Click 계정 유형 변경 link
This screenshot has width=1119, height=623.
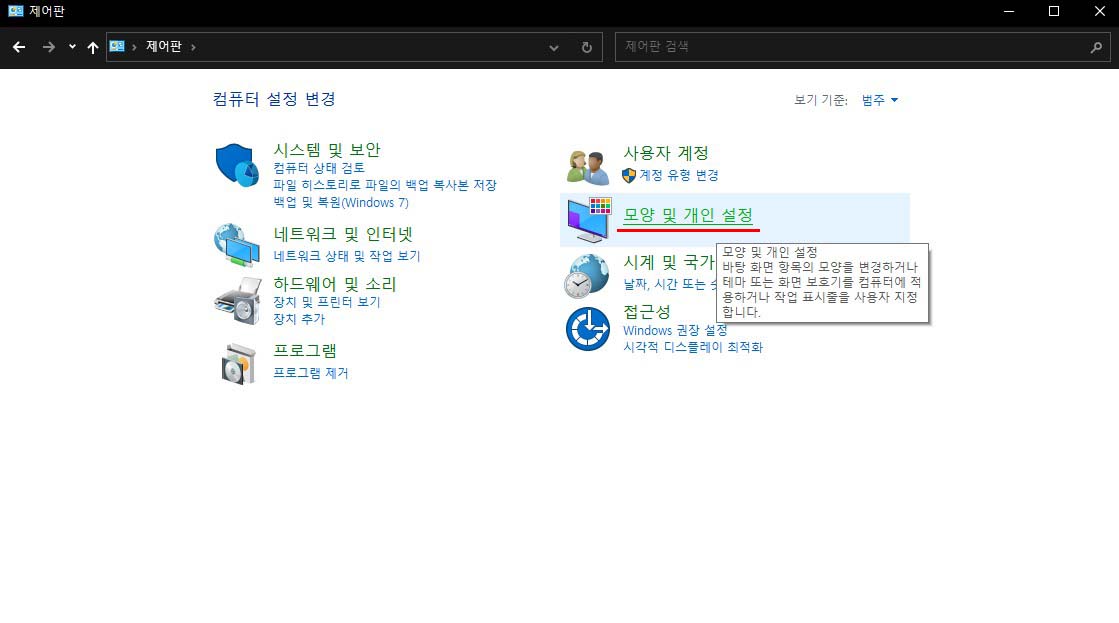[678, 175]
